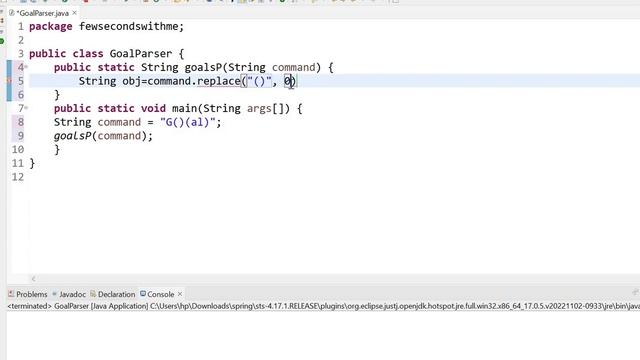The height and width of the screenshot is (360, 640).
Task: Click 'obj=command' on line 5
Action: [156, 81]
